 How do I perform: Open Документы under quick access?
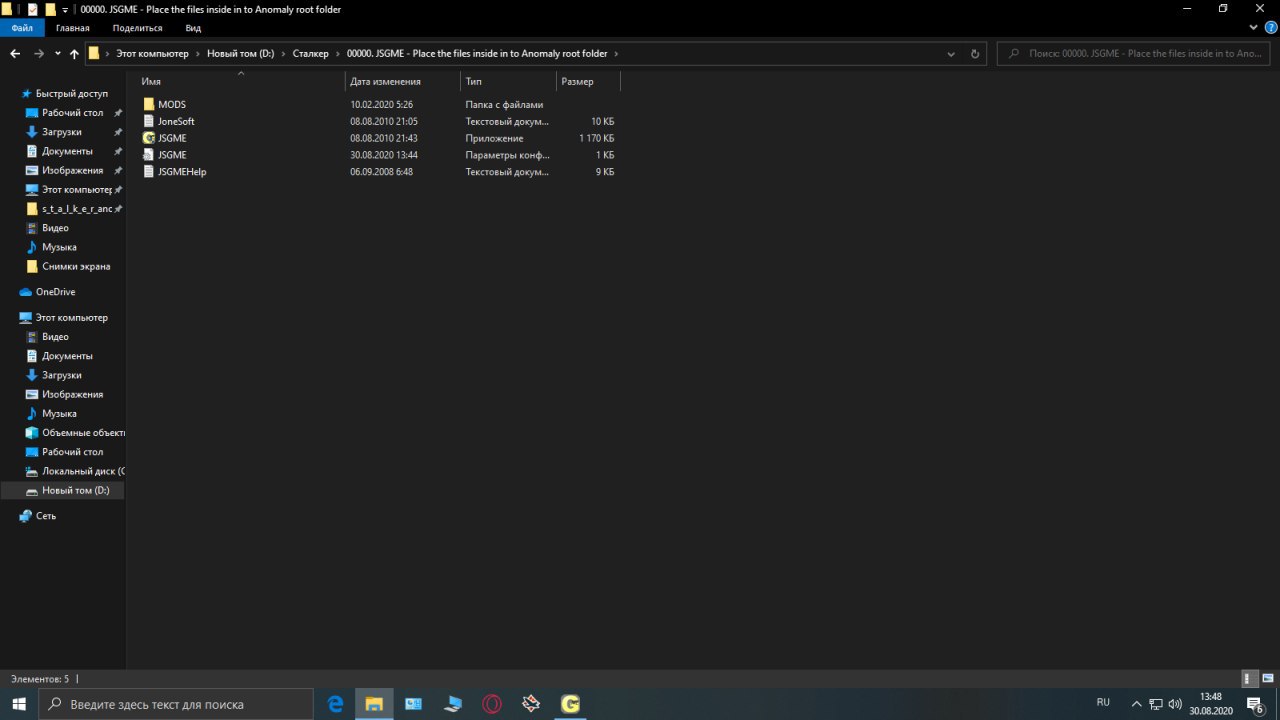[x=67, y=151]
